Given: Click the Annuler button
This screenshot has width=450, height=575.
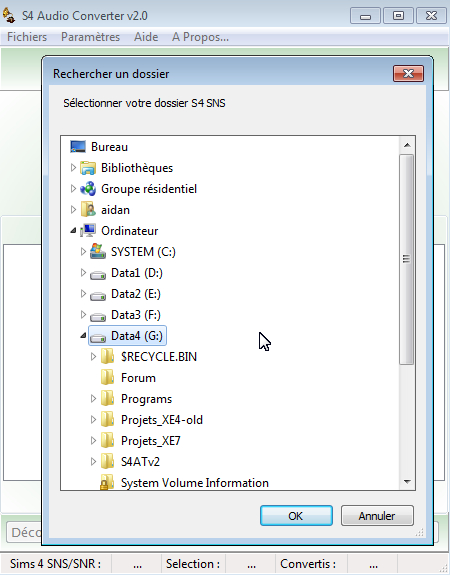Looking at the screenshot, I should (x=377, y=516).
